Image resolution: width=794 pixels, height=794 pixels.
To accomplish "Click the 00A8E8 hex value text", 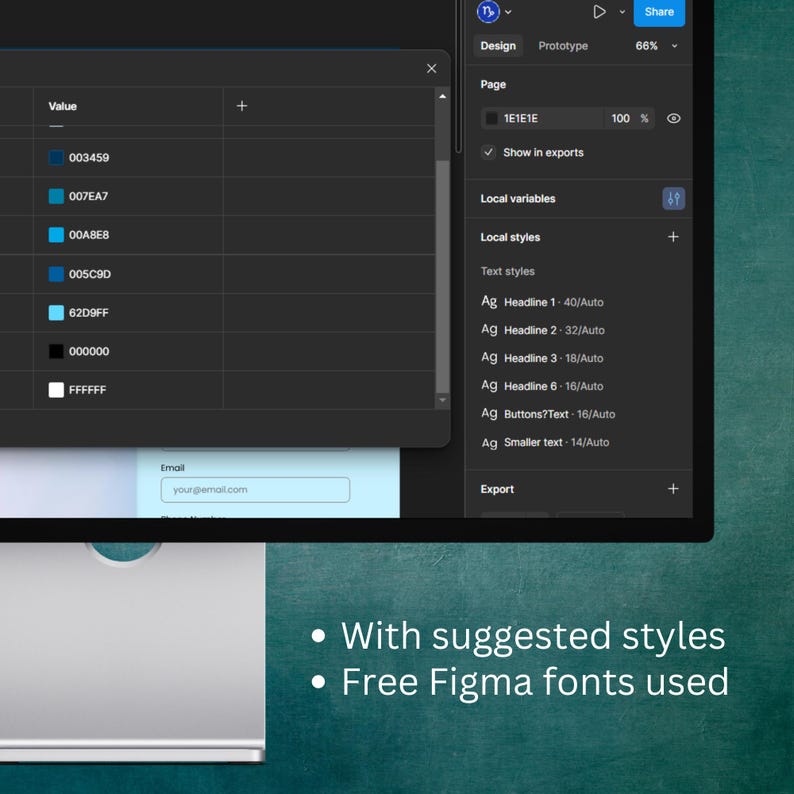I will tap(89, 235).
